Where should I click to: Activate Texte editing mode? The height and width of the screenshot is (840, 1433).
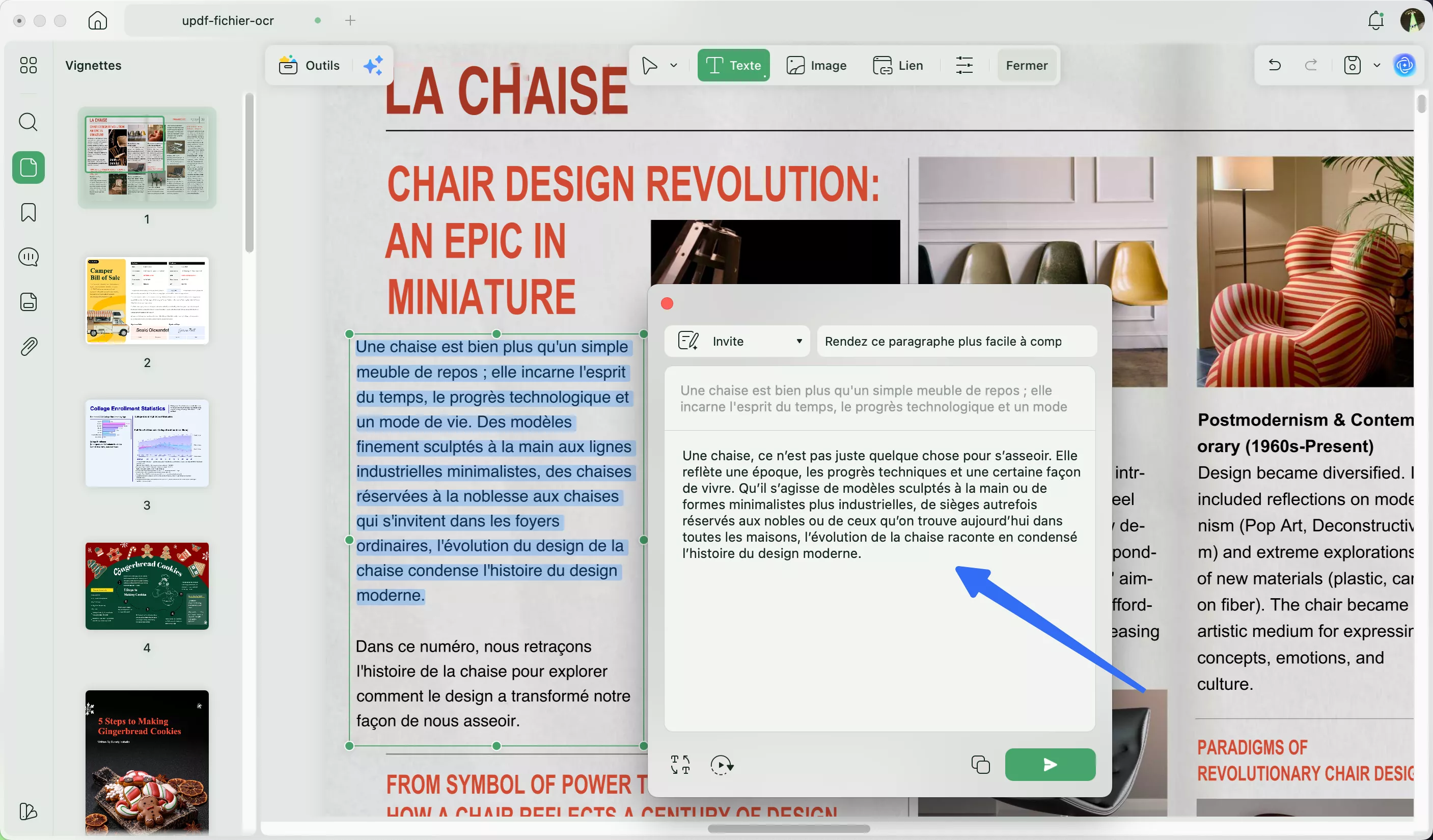tap(733, 65)
